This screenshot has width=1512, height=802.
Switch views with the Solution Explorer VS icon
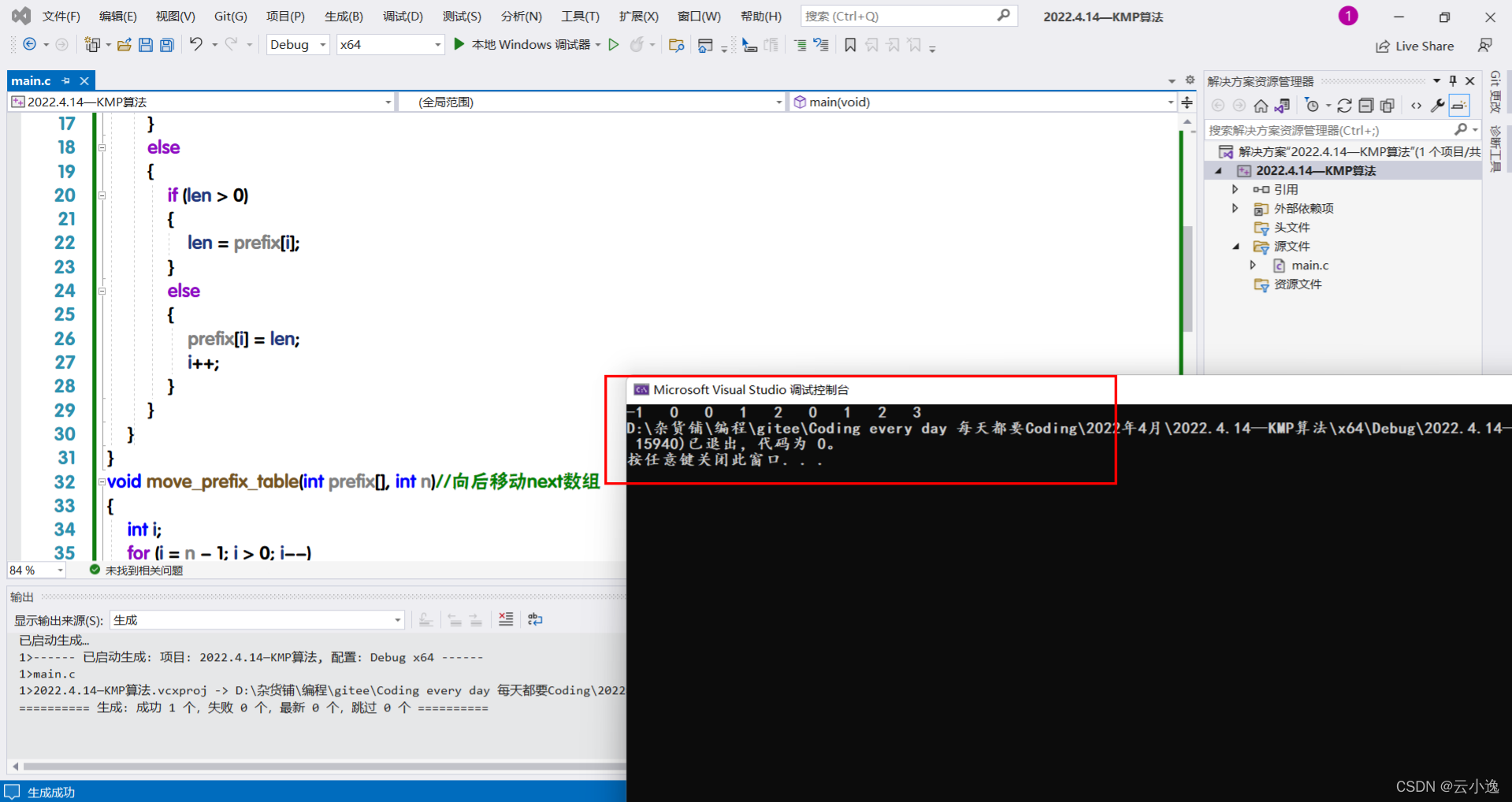pos(1283,106)
